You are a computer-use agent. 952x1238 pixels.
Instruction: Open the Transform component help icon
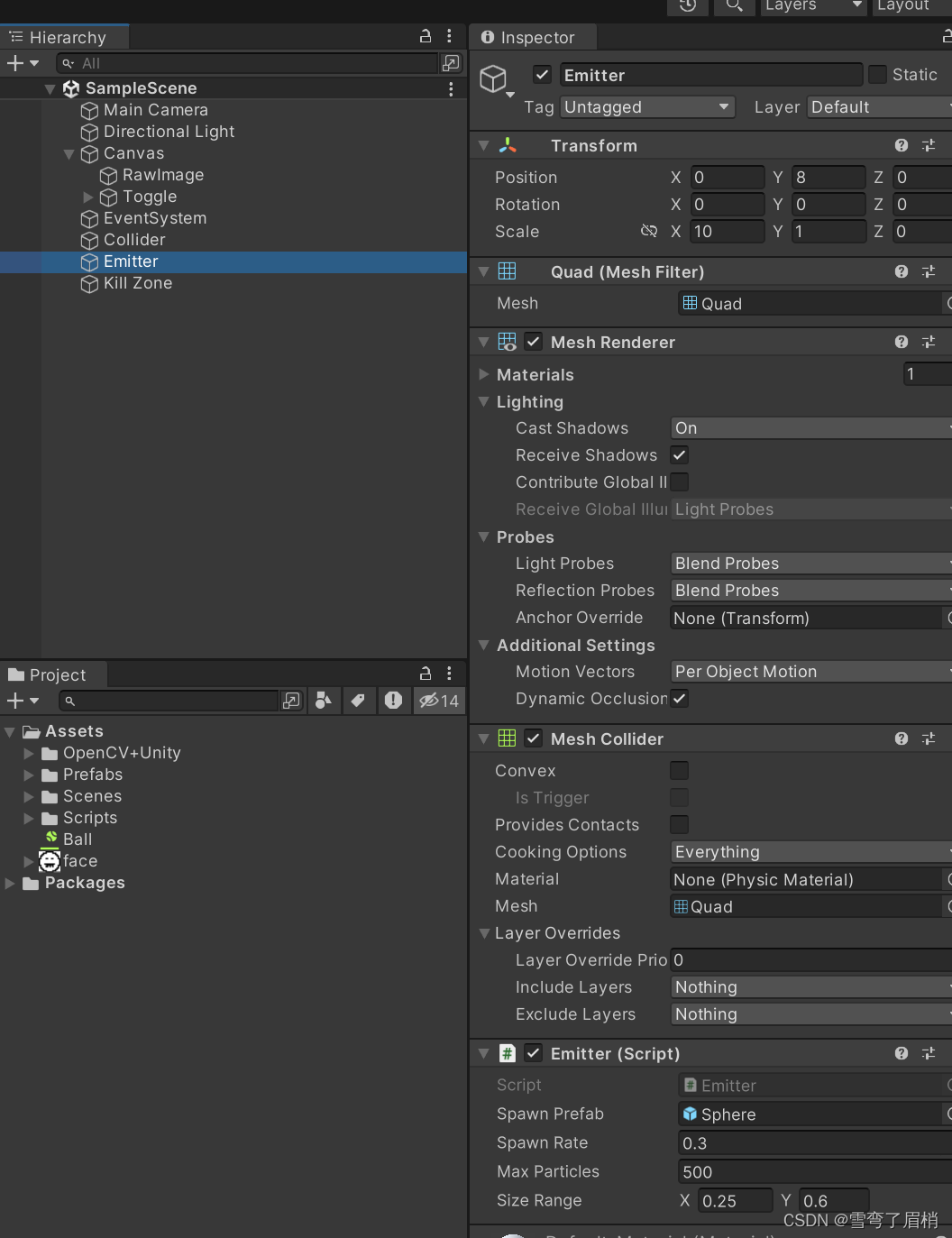pos(902,146)
